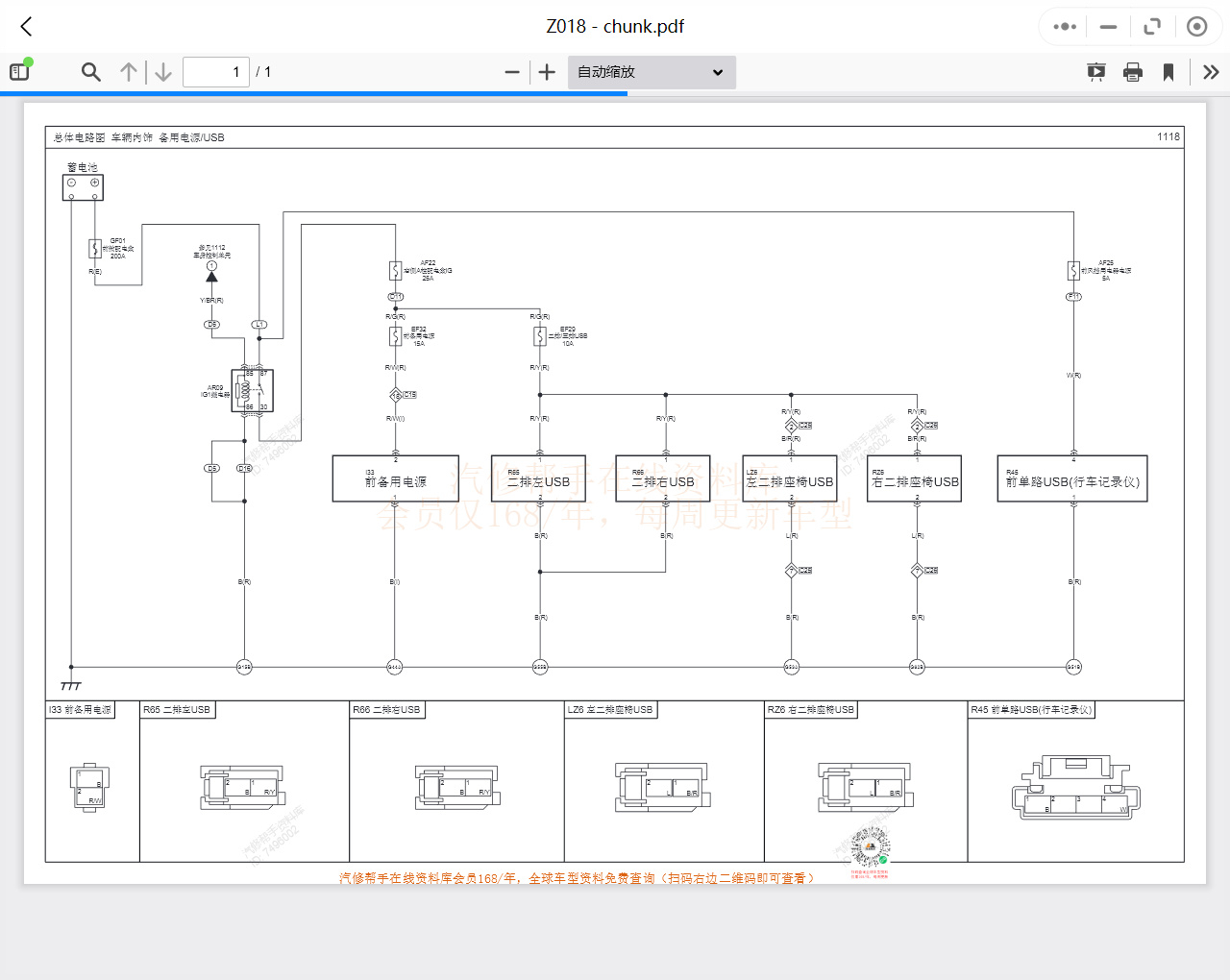This screenshot has height=980, width=1230.
Task: Click the QR code image
Action: (871, 847)
